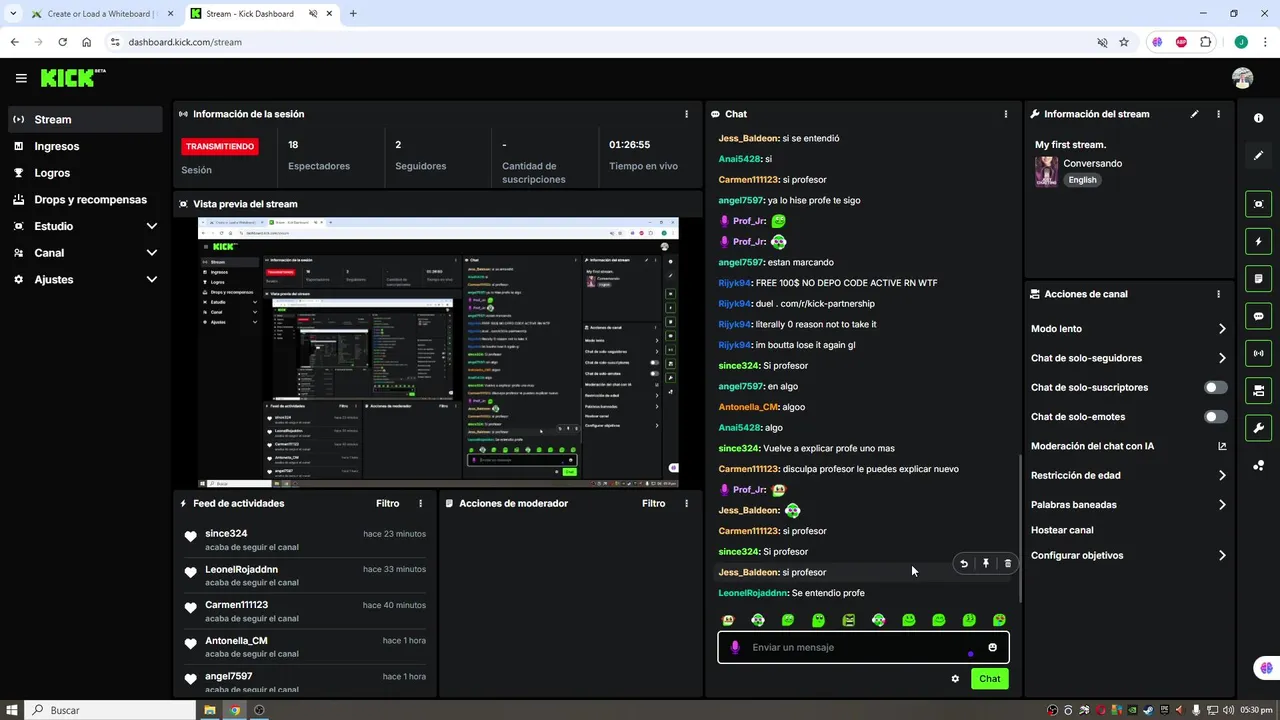Insert the last emote in the quick emote row
Viewport: 1280px width, 720px height.
coord(999,620)
